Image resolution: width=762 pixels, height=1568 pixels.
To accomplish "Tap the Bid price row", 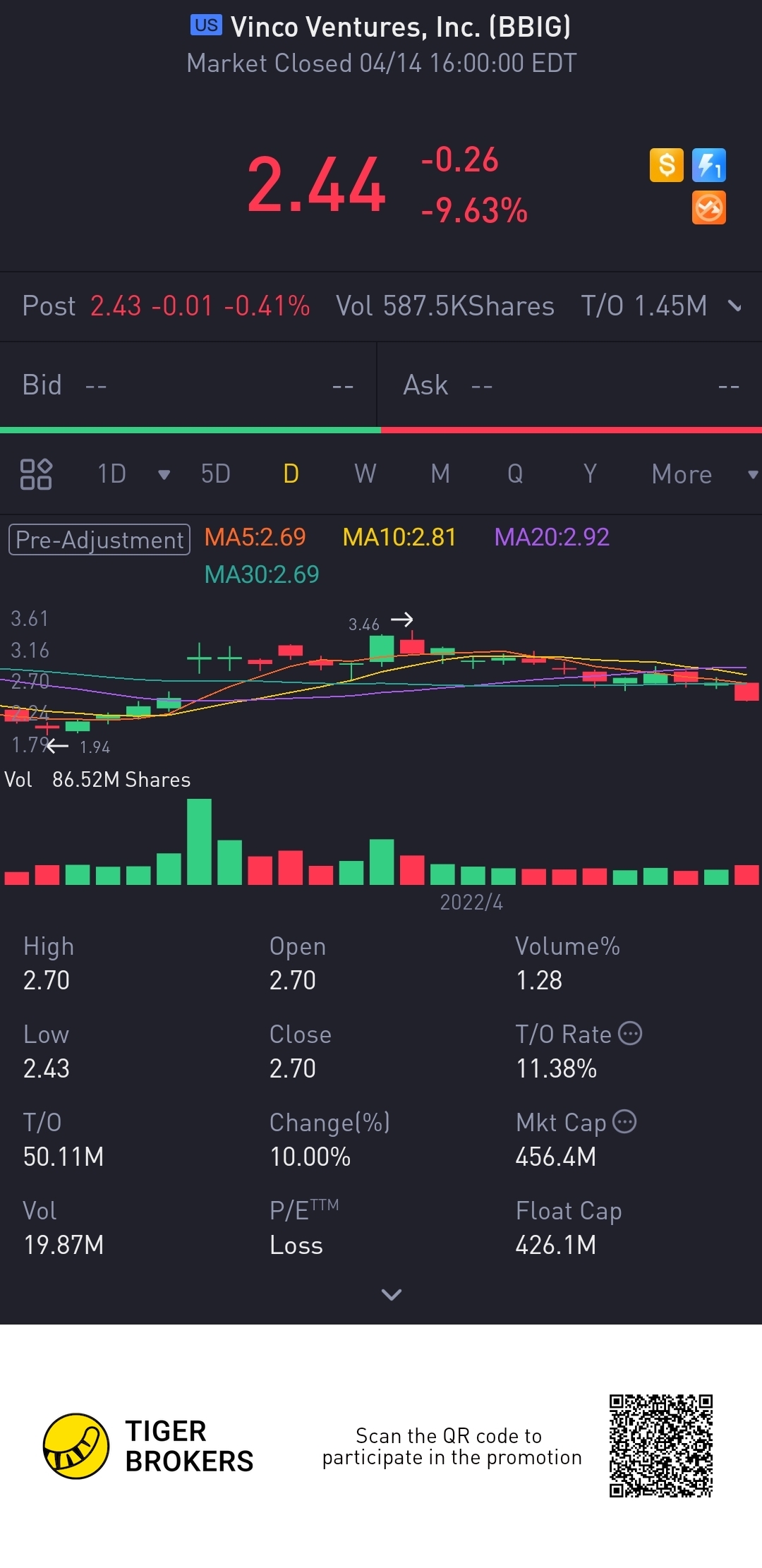I will pyautogui.click(x=188, y=385).
